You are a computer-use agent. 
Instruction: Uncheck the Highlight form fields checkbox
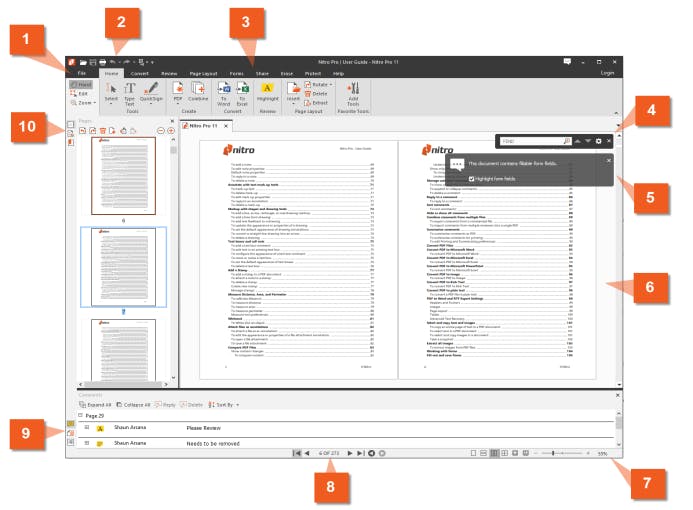point(471,179)
